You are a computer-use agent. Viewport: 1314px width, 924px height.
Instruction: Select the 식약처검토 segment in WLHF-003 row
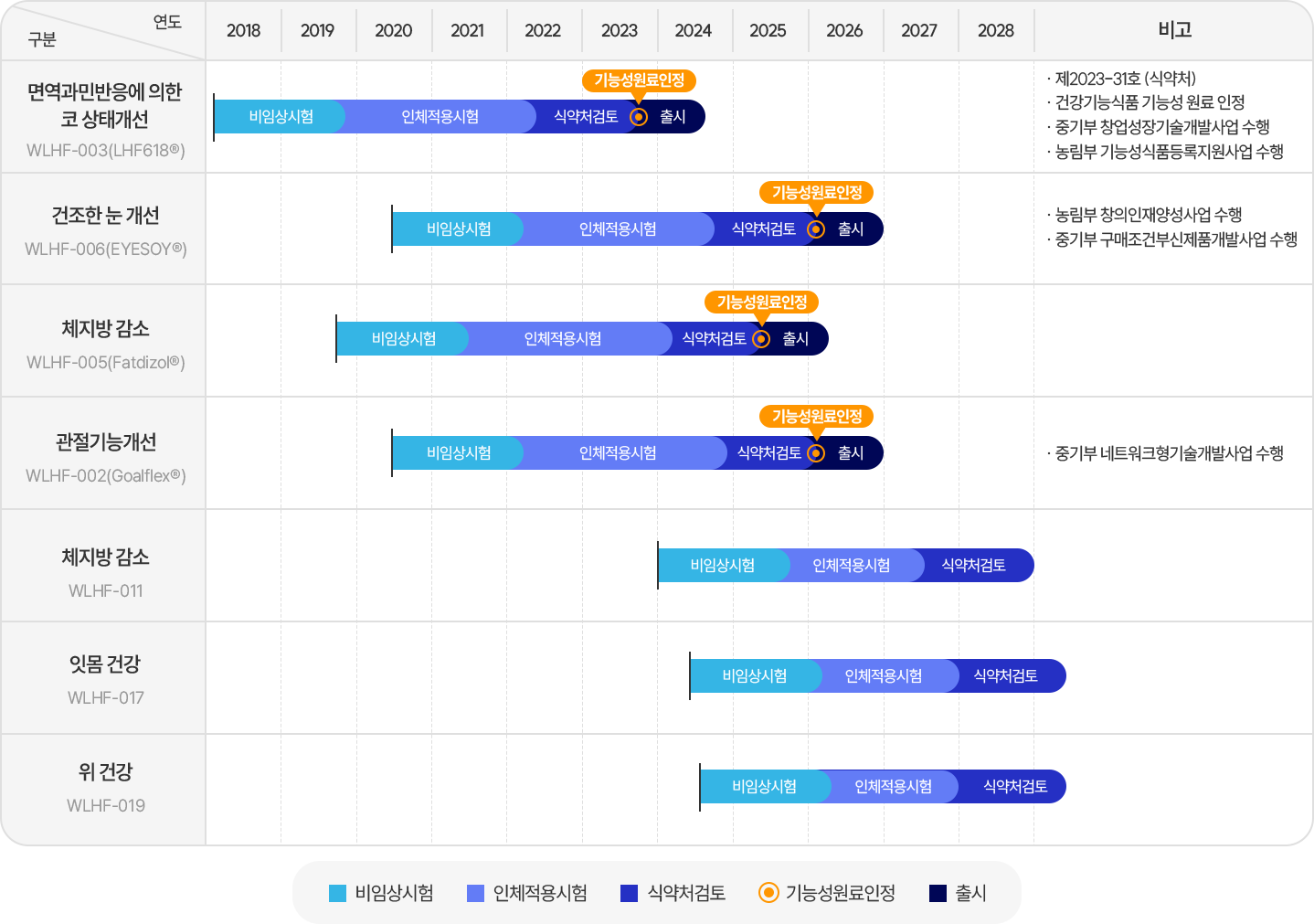586,117
